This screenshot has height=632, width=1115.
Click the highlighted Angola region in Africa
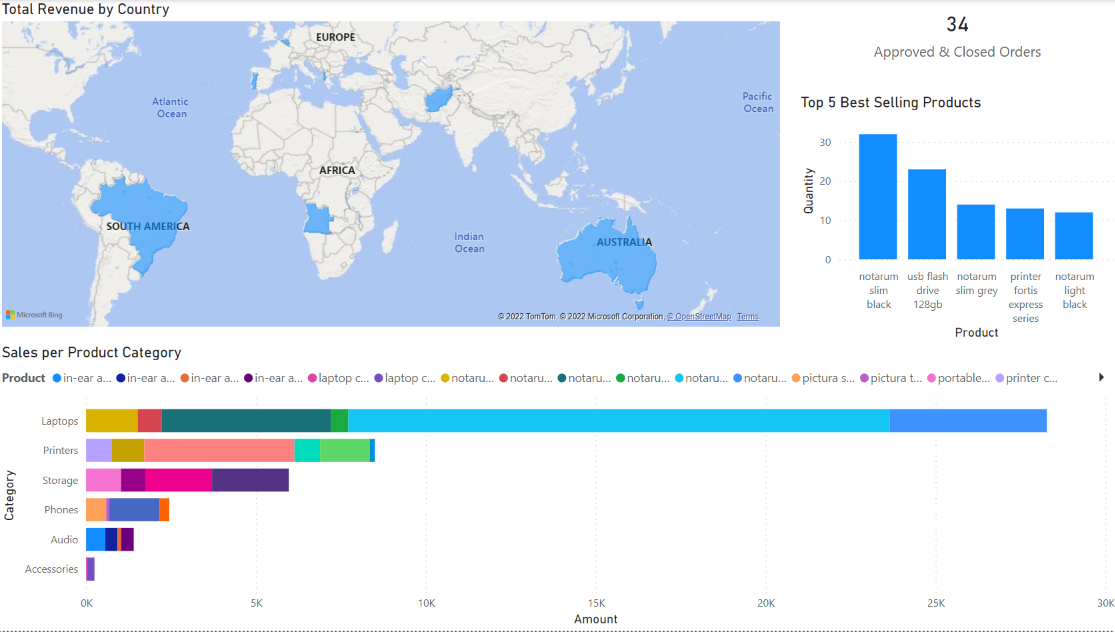coord(318,219)
